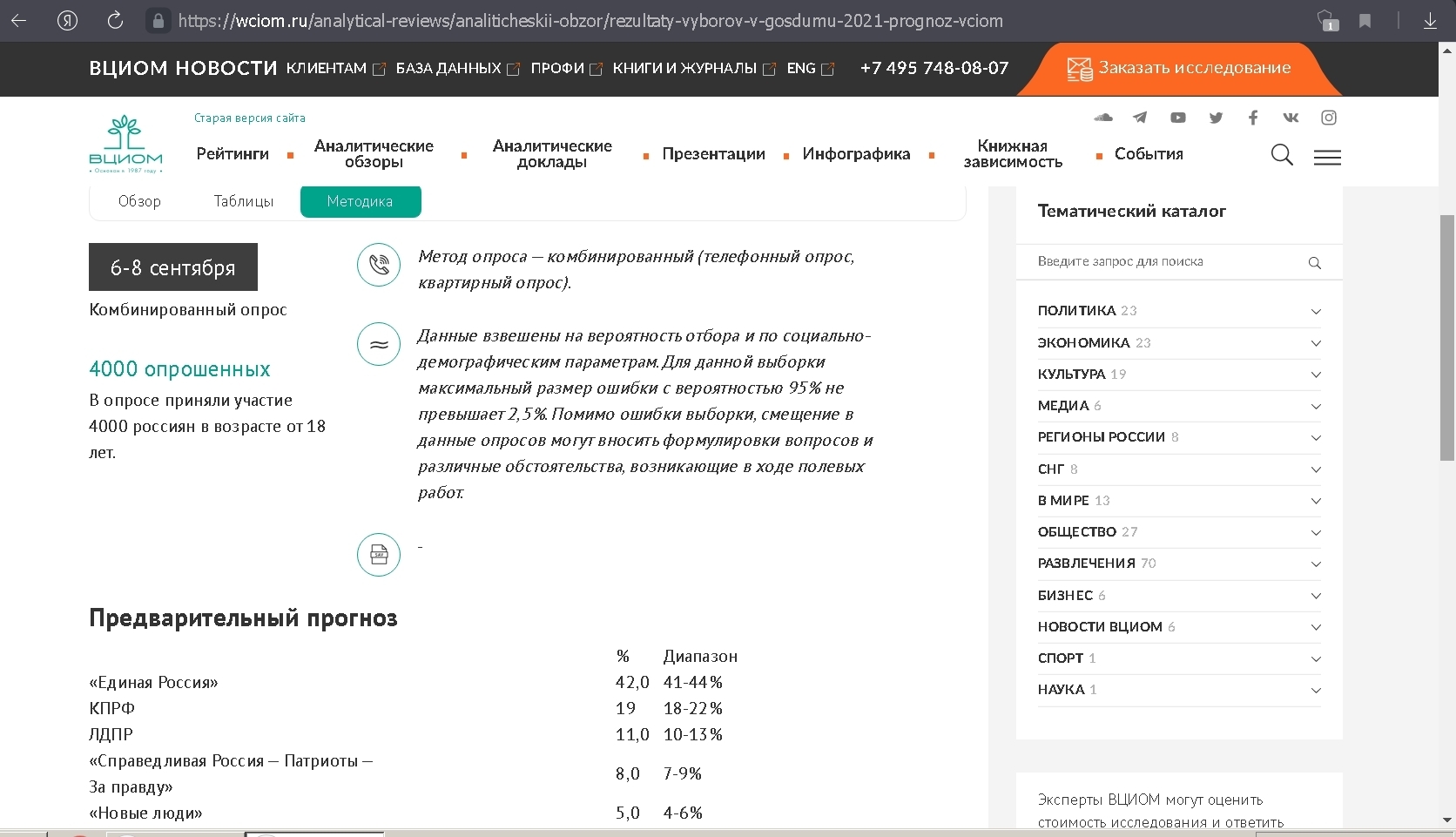Reload the page in browser

tap(115, 21)
